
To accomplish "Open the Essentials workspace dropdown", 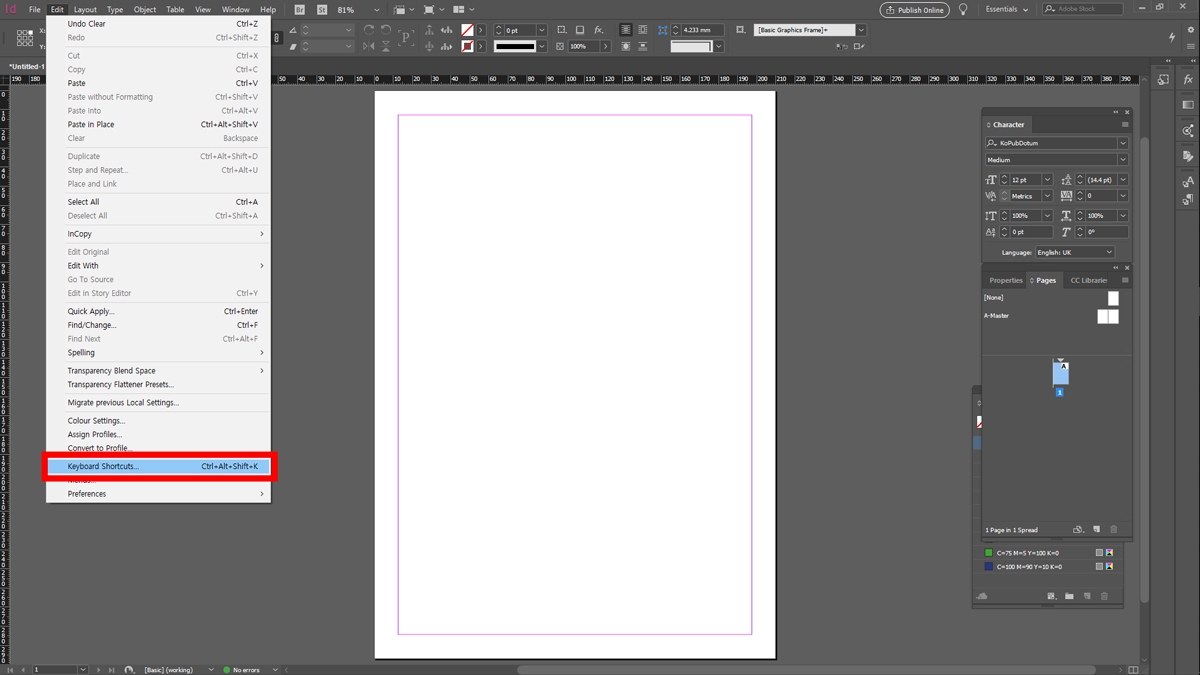I will pos(1006,9).
